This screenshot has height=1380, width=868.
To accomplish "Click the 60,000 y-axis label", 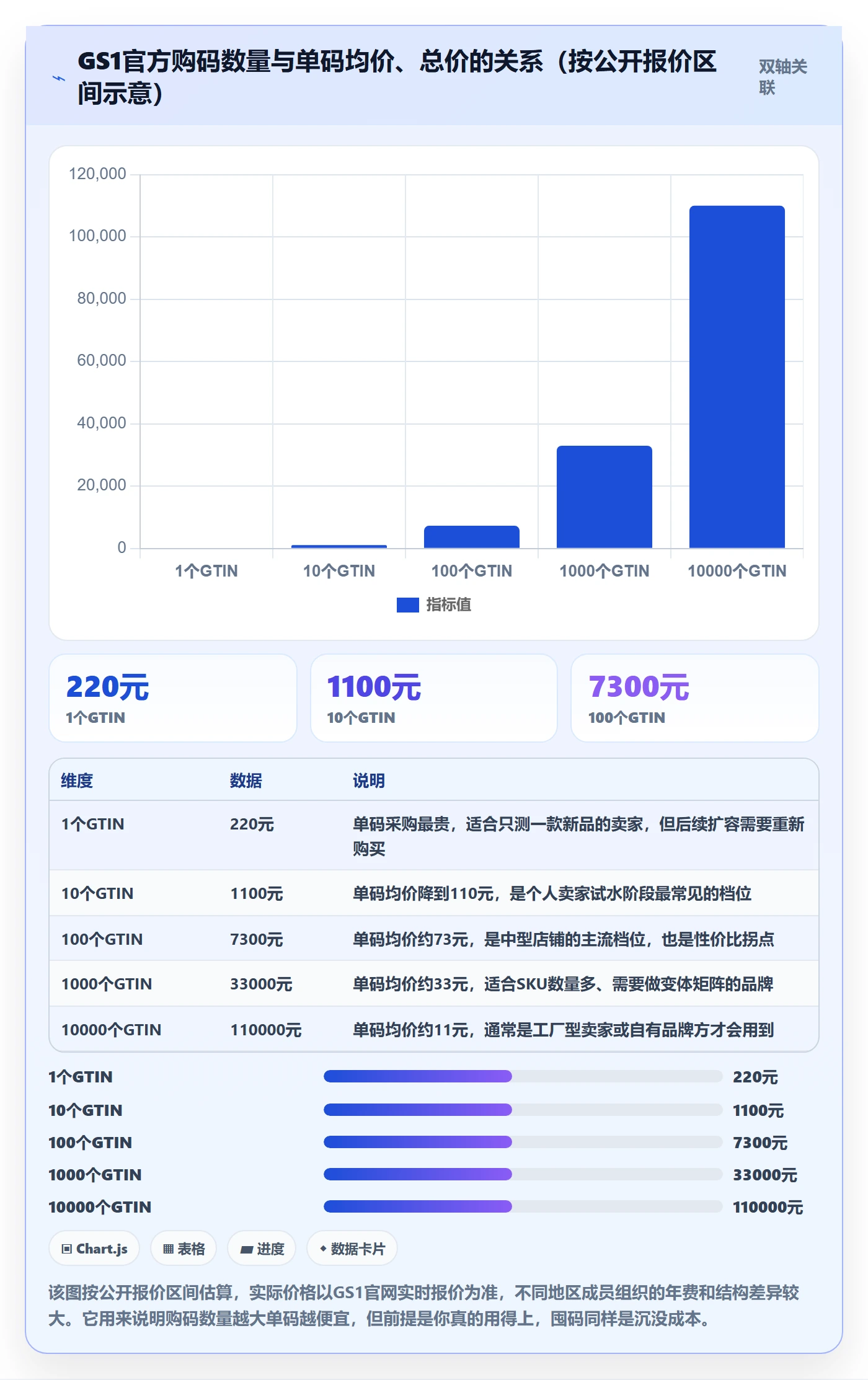I will coord(102,360).
